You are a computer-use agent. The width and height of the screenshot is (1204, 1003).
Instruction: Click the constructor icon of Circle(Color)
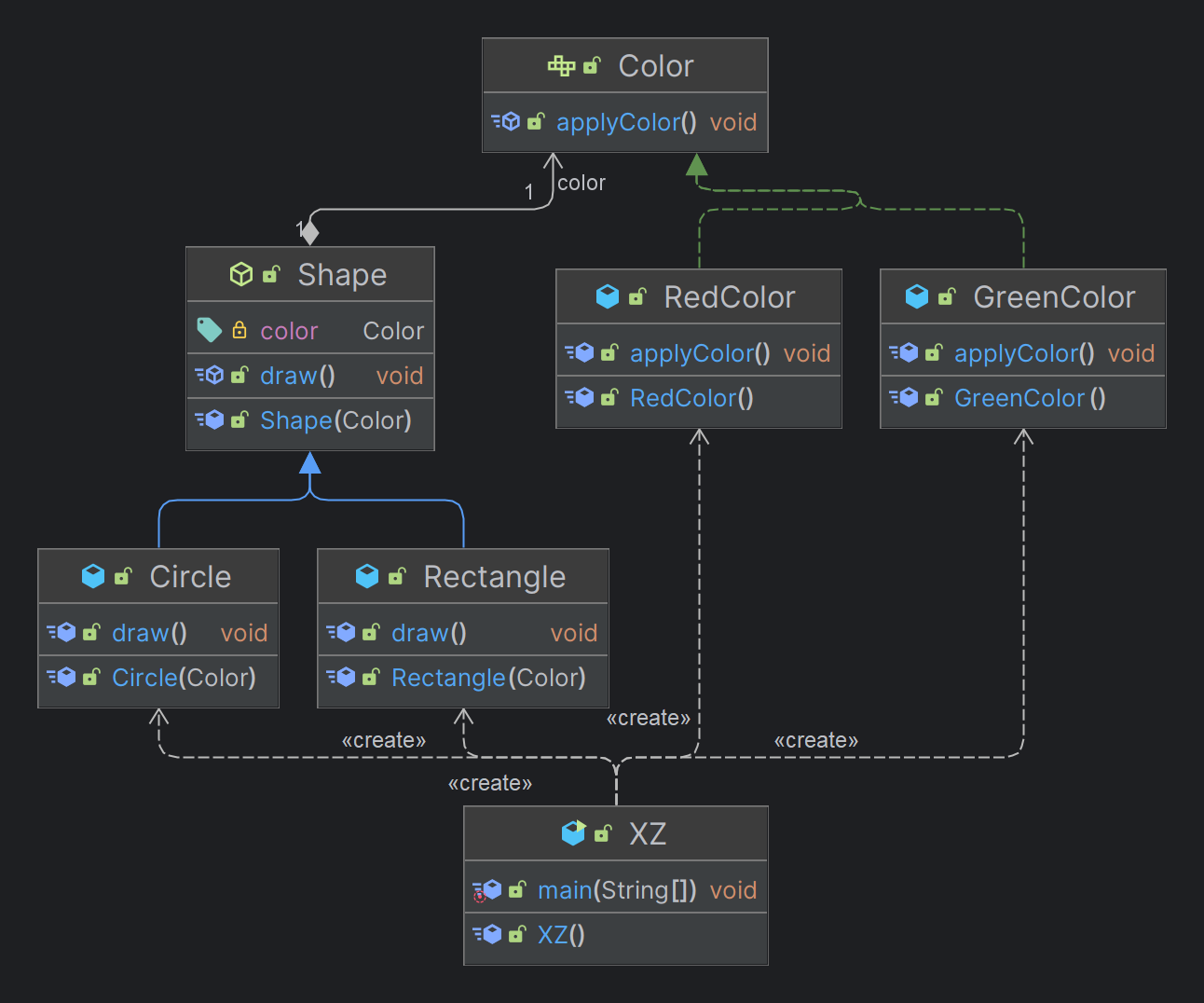(x=62, y=677)
